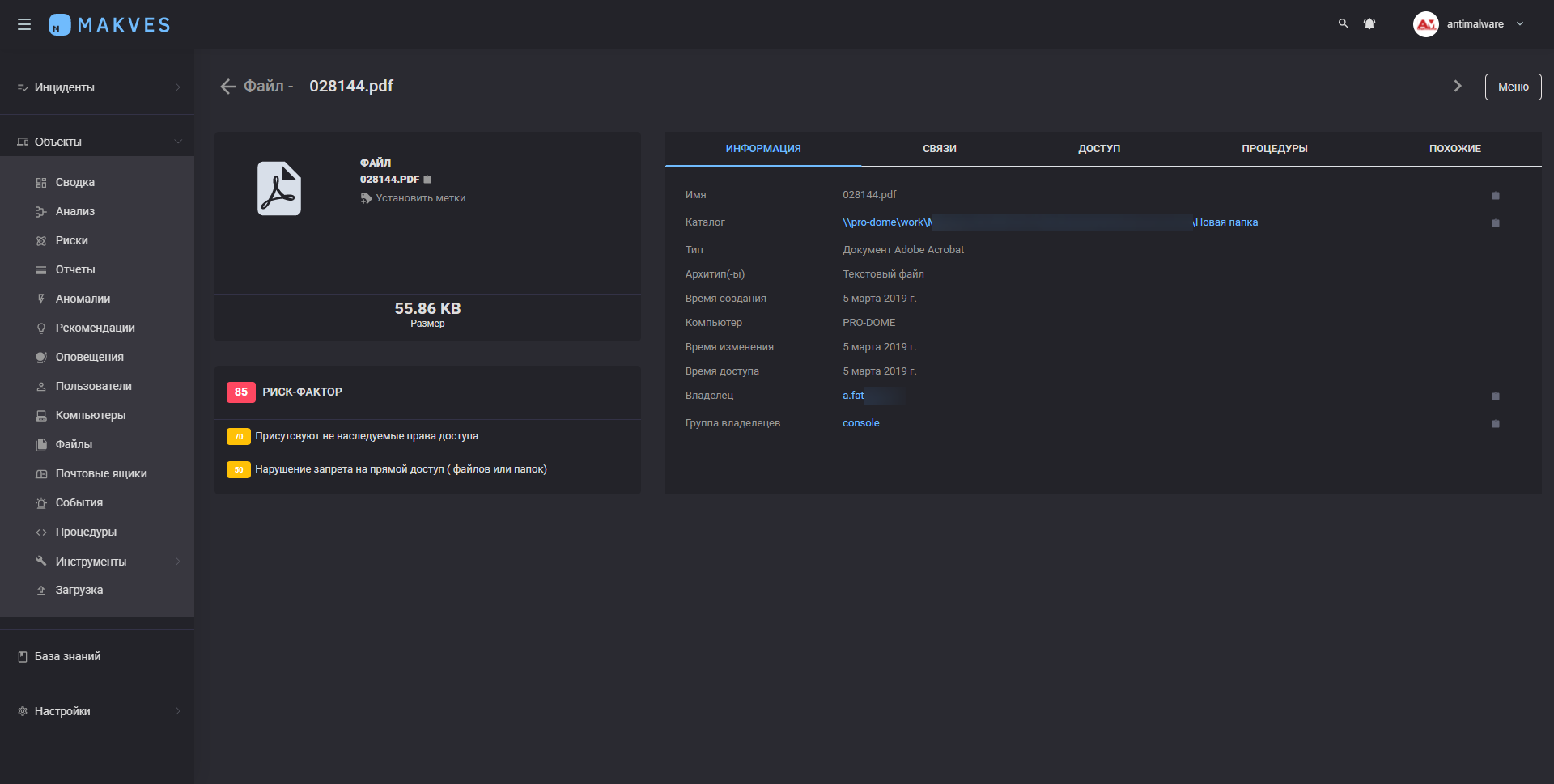Image resolution: width=1554 pixels, height=784 pixels.
Task: Click the large PDF file icon
Action: click(279, 189)
